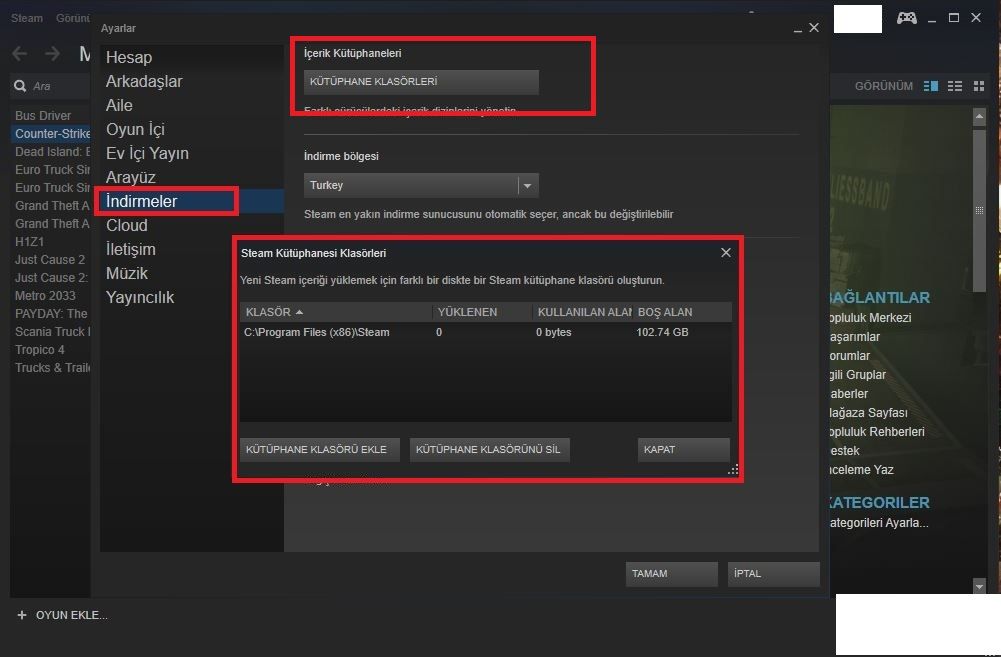
Task: Open Topluluk Merkezi link
Action: (871, 318)
